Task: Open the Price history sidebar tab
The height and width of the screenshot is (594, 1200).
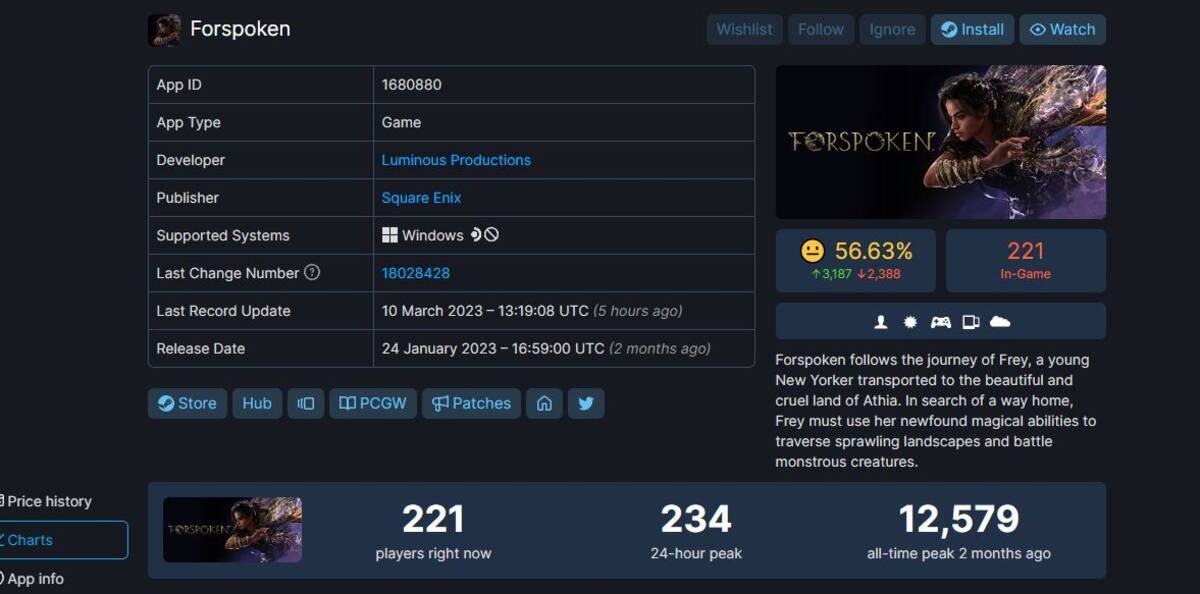Action: click(48, 501)
